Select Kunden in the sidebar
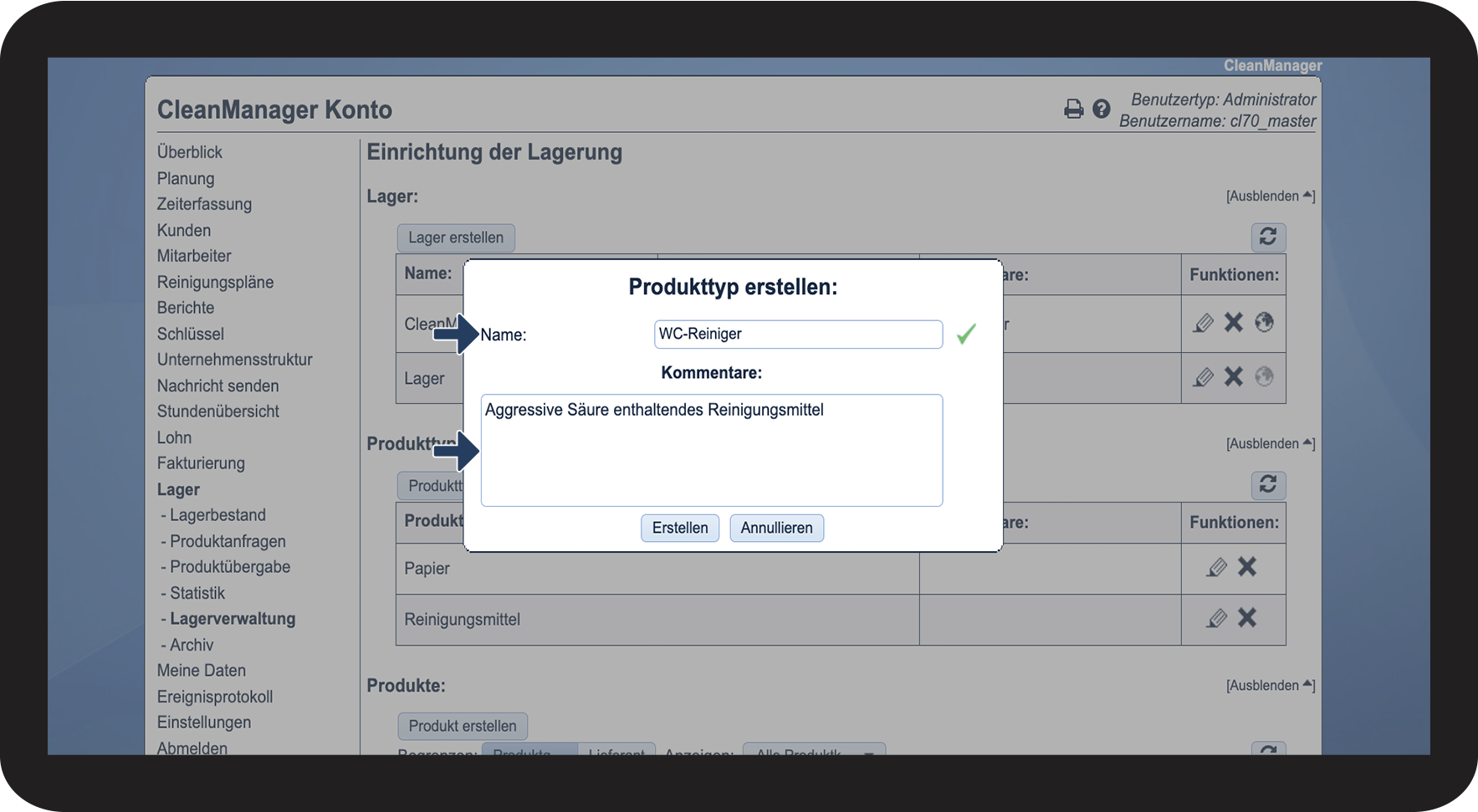The height and width of the screenshot is (812, 1478). 184,230
